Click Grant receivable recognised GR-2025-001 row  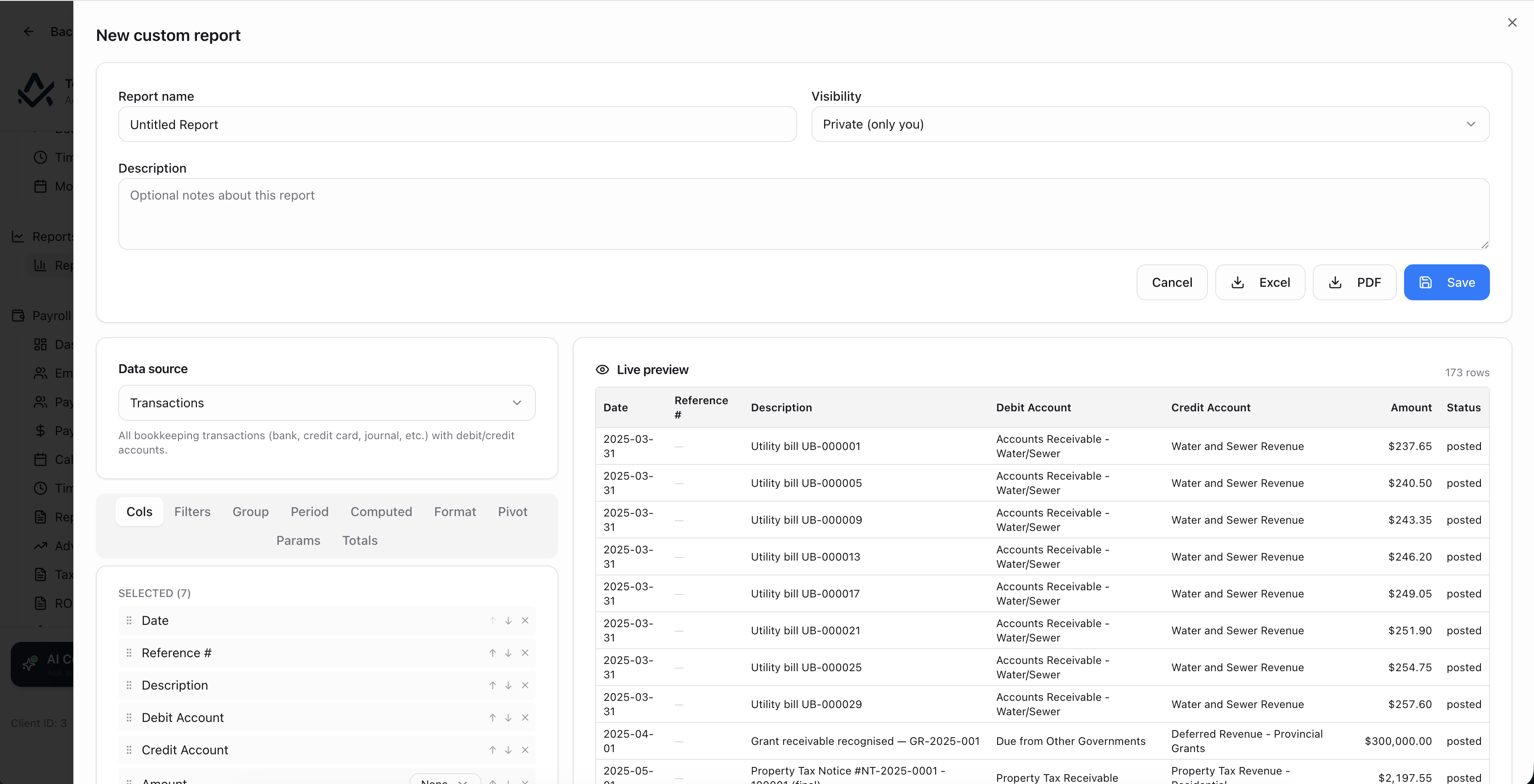pyautogui.click(x=1042, y=740)
